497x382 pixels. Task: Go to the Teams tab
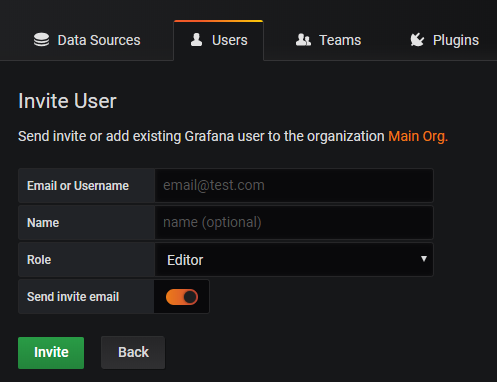tap(328, 40)
